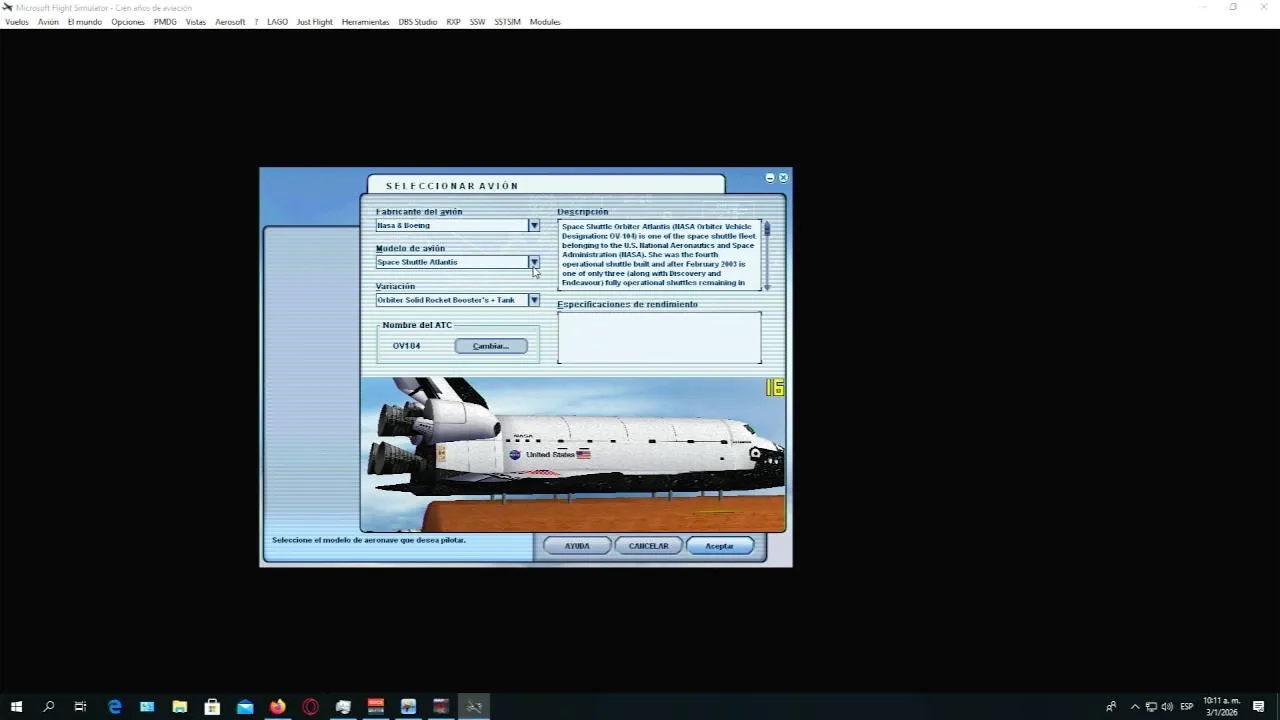Click the Especificaciones de rendimiento text box
This screenshot has height=720, width=1280.
pyautogui.click(x=659, y=338)
